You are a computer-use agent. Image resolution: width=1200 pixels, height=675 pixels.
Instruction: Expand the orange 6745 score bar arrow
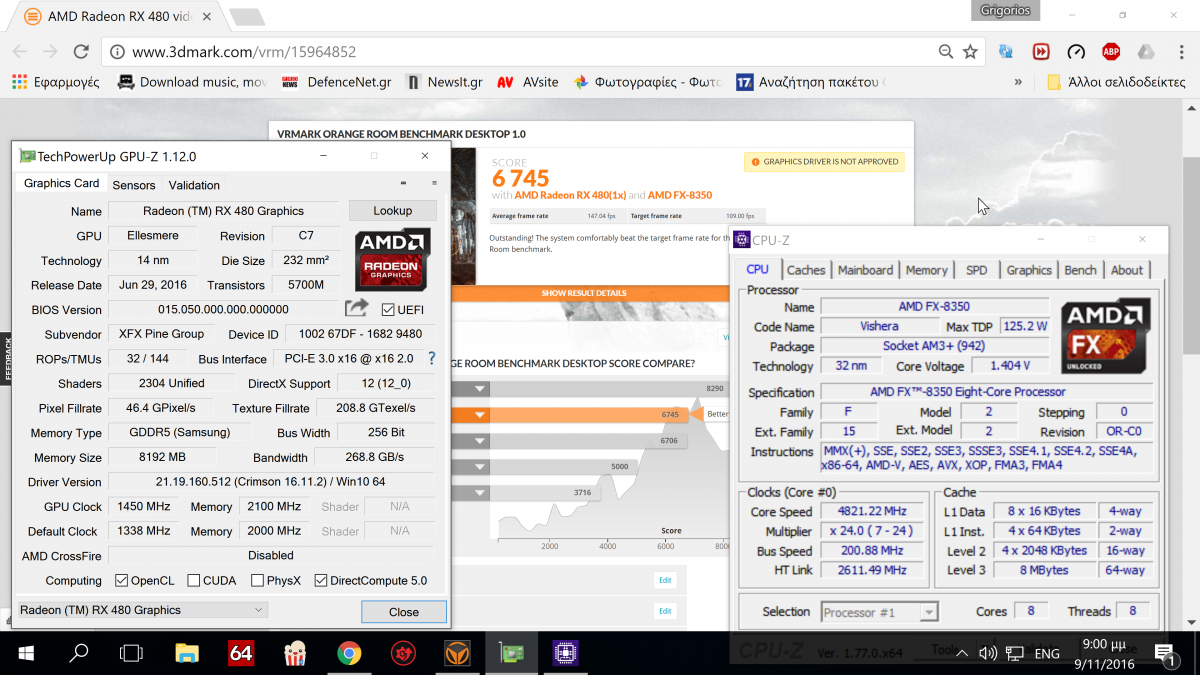(x=481, y=414)
